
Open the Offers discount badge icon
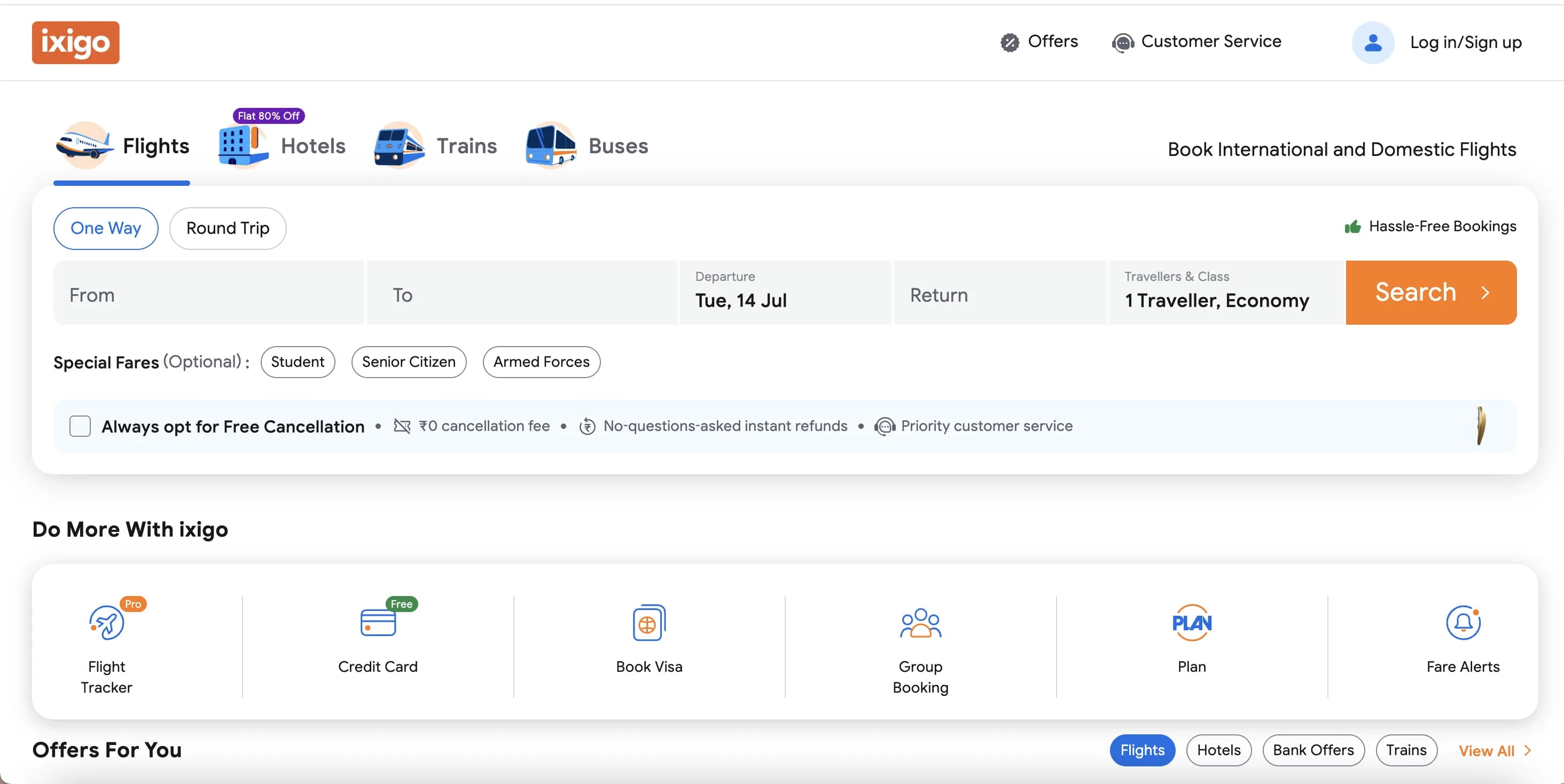[x=1010, y=43]
